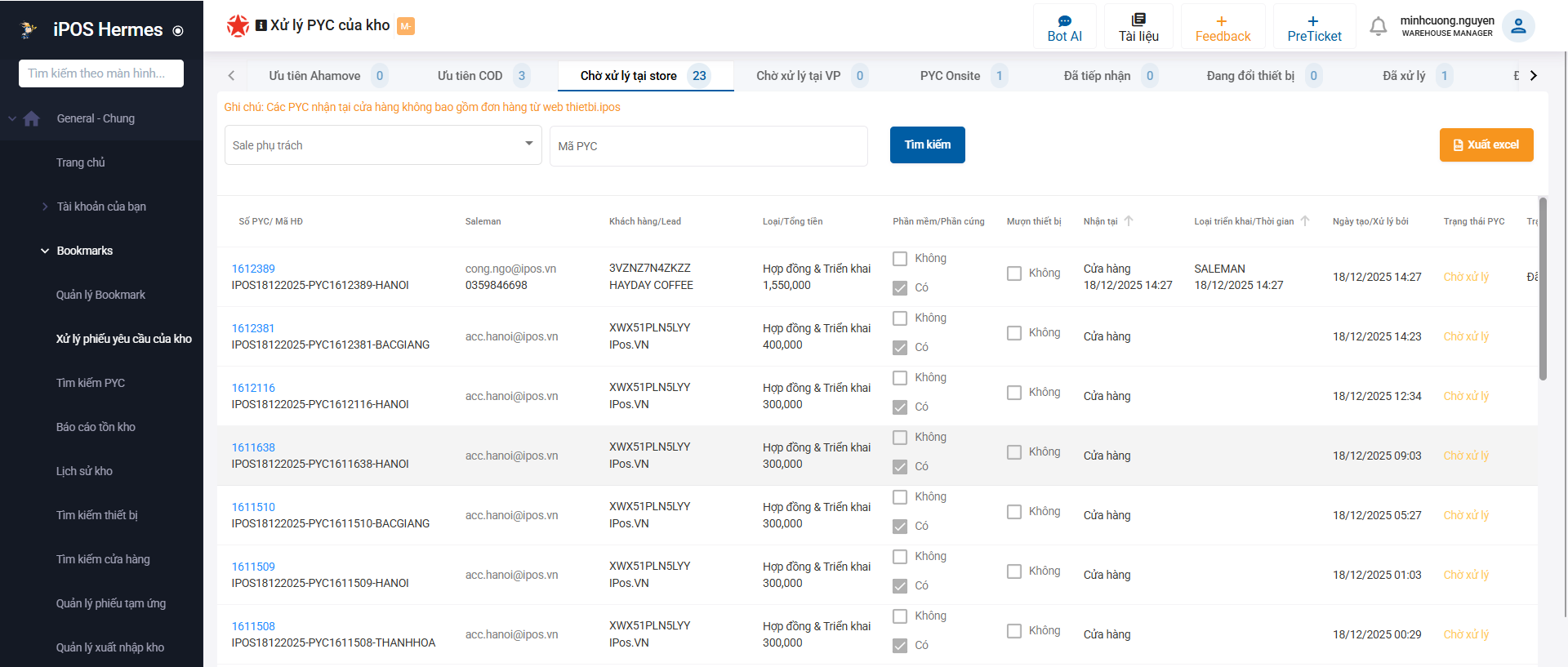The image size is (1568, 667).
Task: Click the HAYDAY COFFEE customer cell
Action: click(651, 285)
